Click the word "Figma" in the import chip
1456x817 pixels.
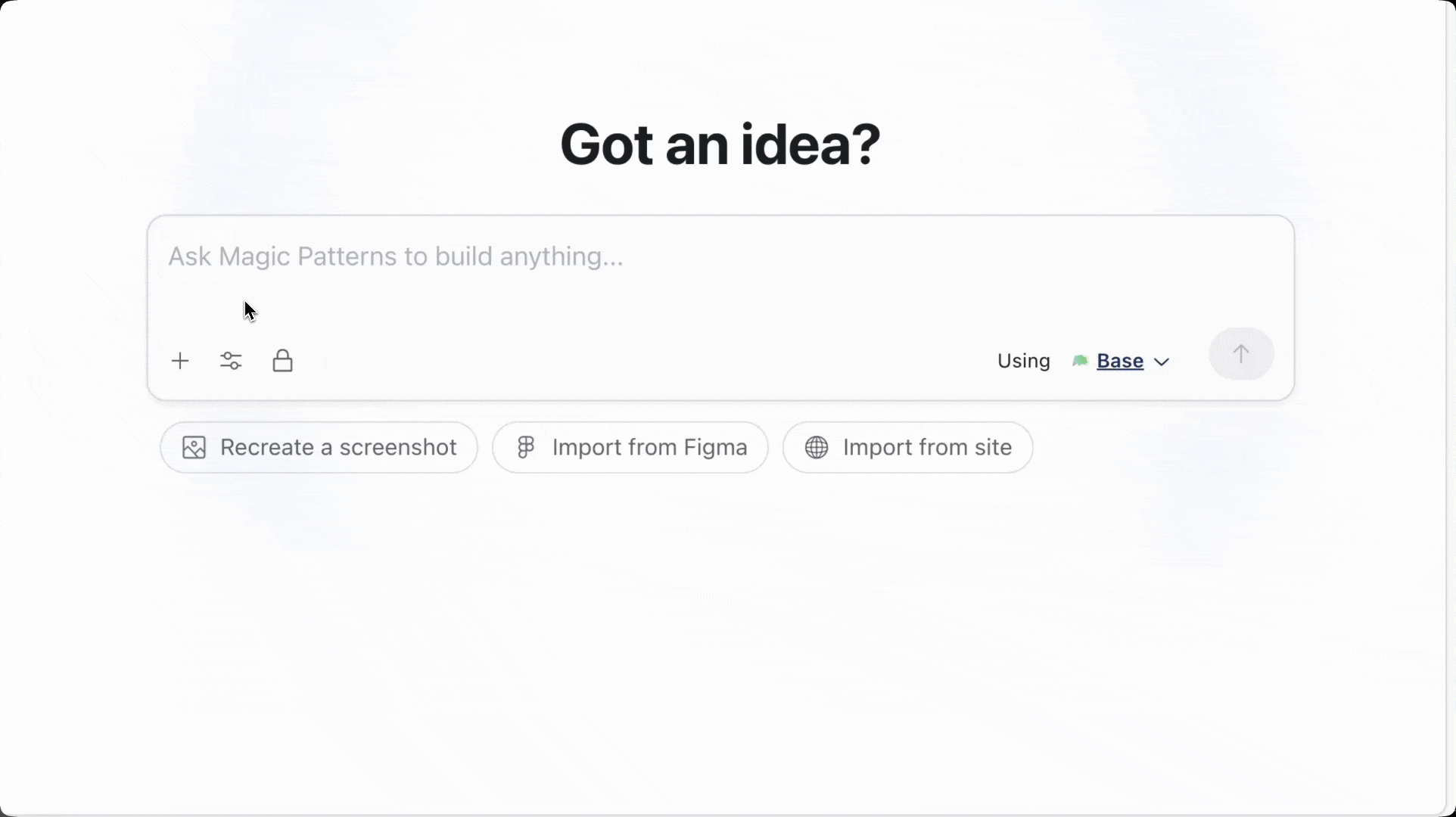(715, 447)
